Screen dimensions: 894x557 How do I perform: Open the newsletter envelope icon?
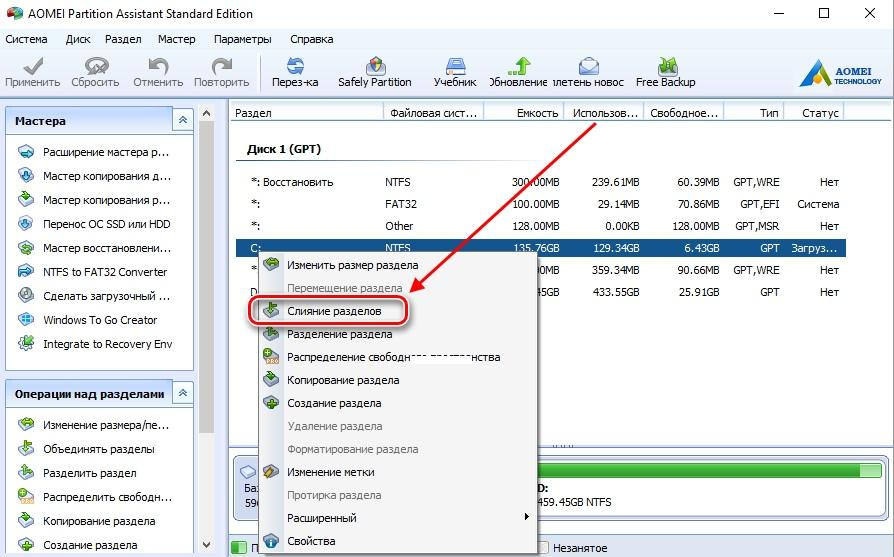pyautogui.click(x=588, y=66)
